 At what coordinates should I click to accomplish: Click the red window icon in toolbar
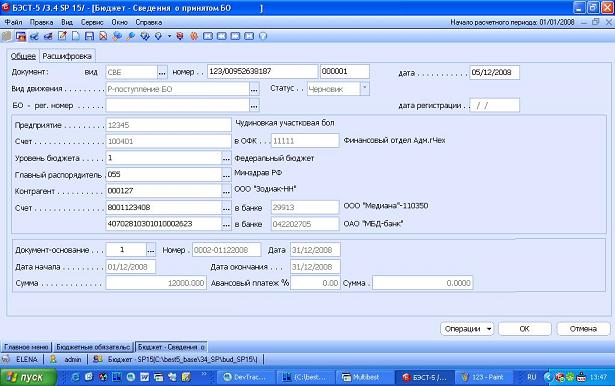coord(21,36)
